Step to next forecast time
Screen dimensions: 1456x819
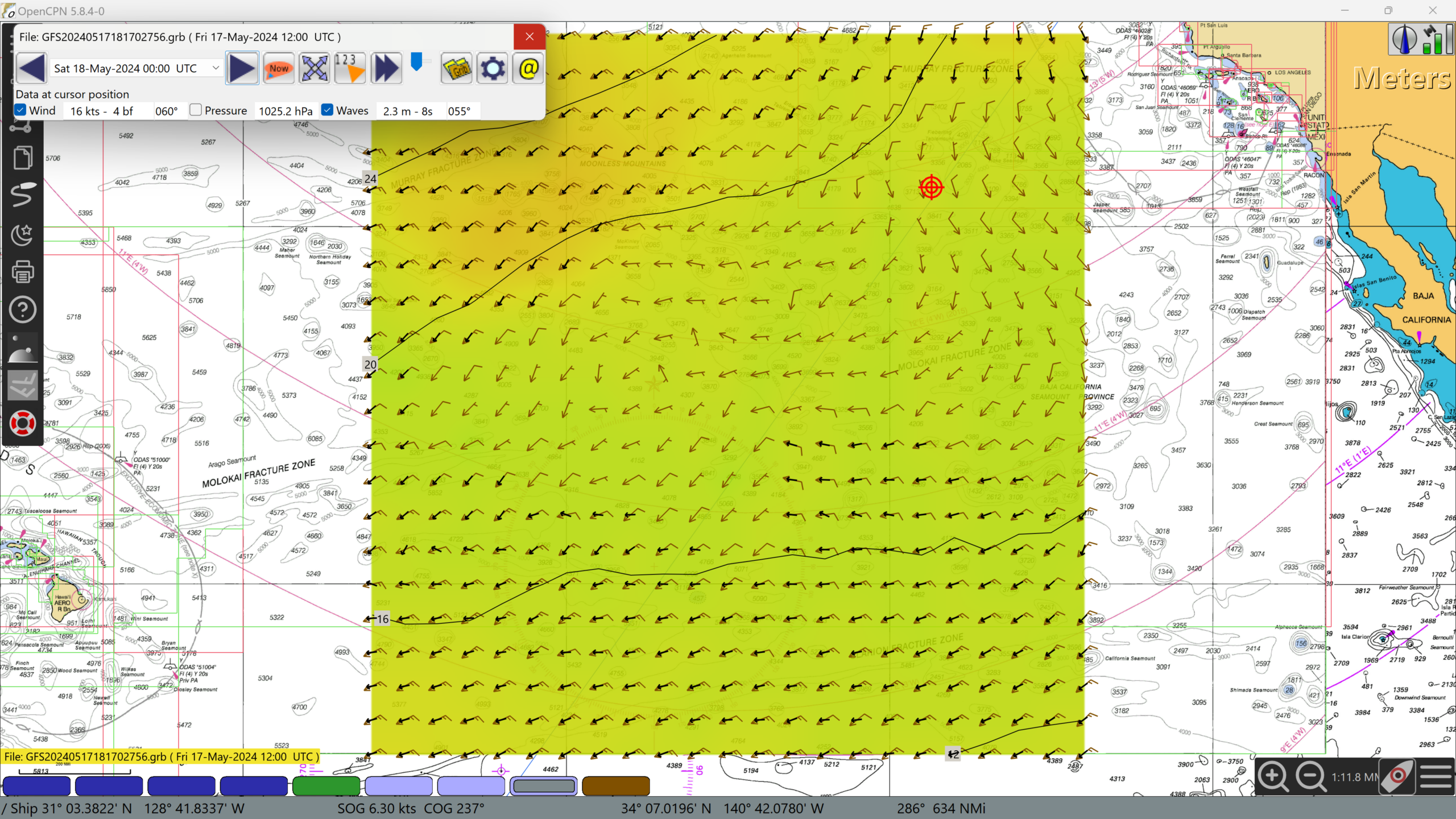[x=242, y=68]
